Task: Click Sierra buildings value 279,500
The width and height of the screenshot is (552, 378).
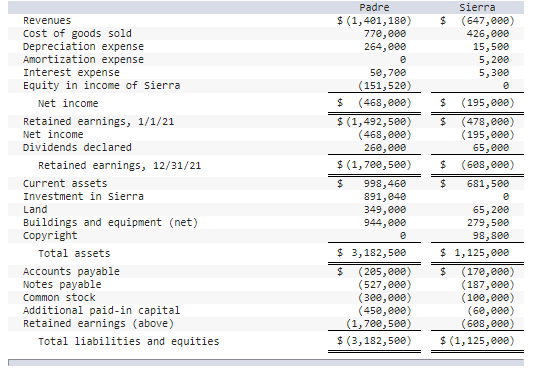Action: [488, 223]
